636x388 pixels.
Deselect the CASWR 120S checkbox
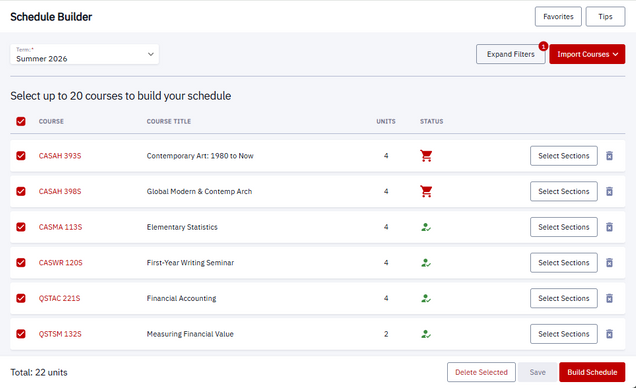tap(21, 263)
